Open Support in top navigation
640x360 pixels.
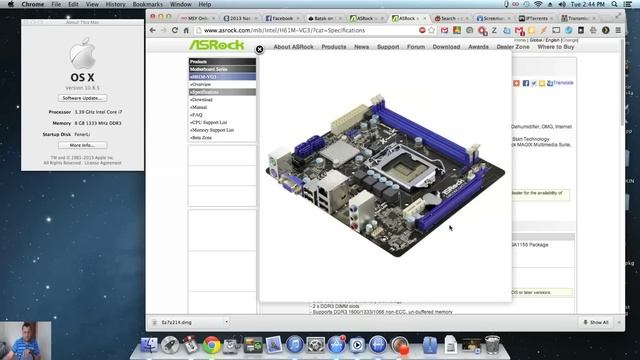click(388, 47)
